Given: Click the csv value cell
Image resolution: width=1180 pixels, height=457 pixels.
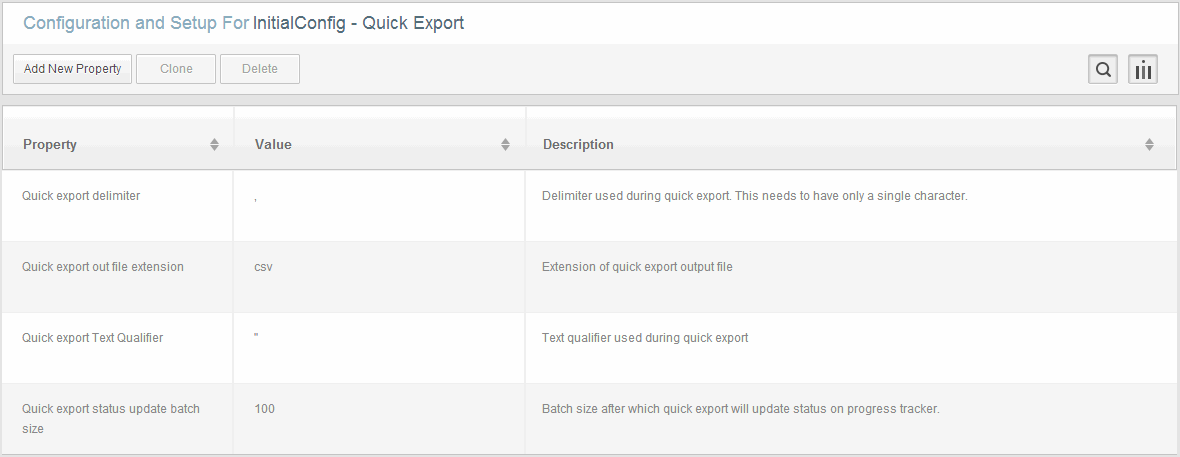Looking at the screenshot, I should click(x=379, y=276).
